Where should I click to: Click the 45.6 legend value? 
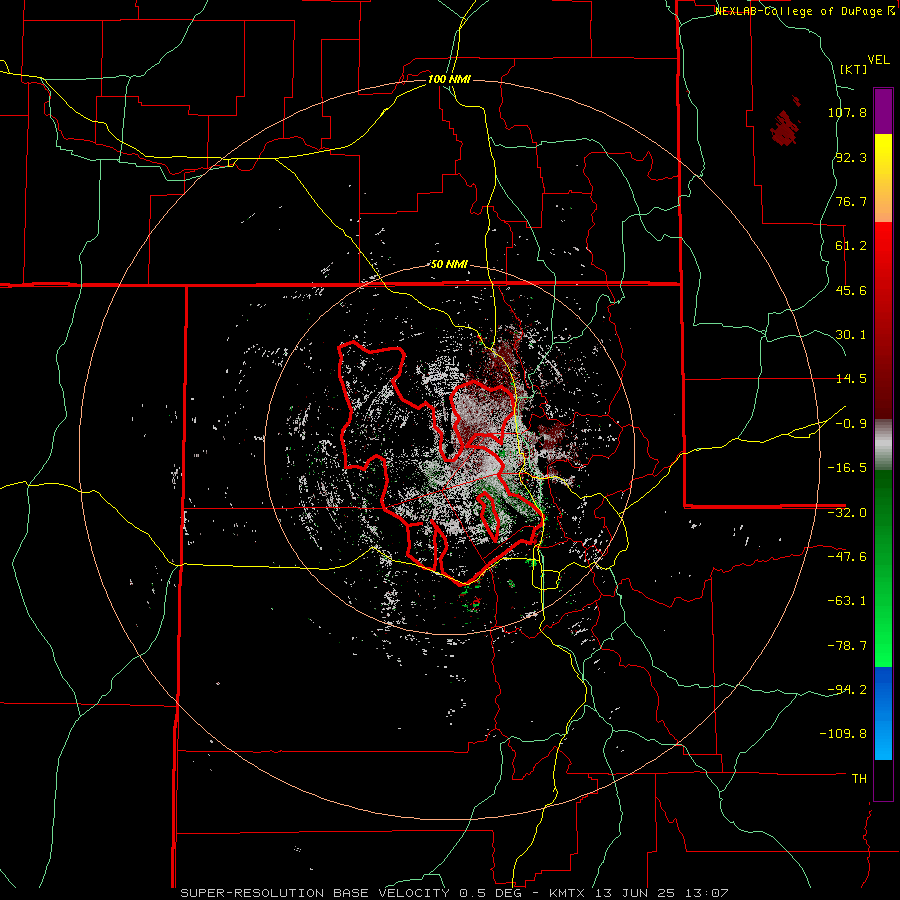tap(851, 290)
